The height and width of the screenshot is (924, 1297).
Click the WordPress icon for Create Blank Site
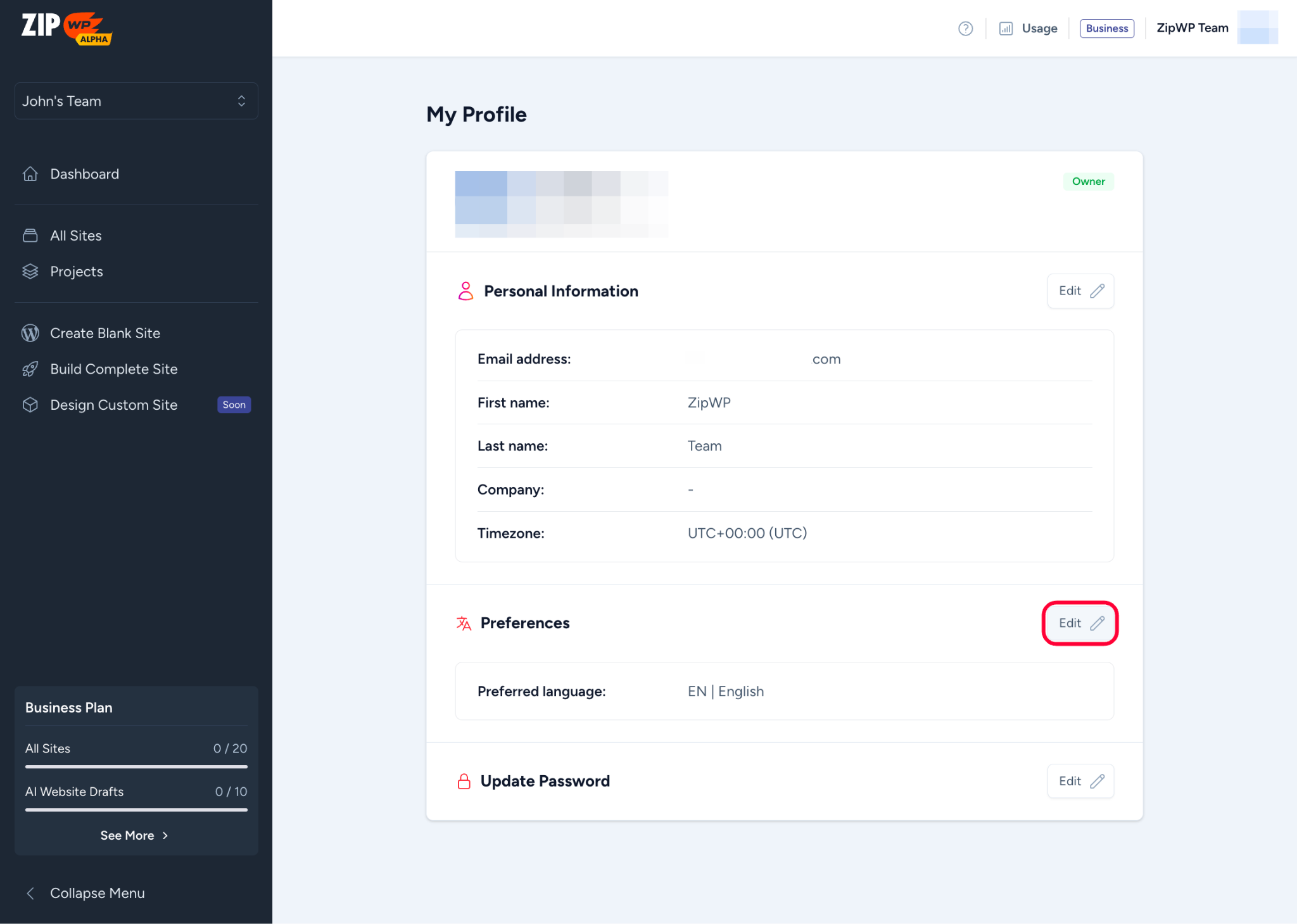[30, 333]
